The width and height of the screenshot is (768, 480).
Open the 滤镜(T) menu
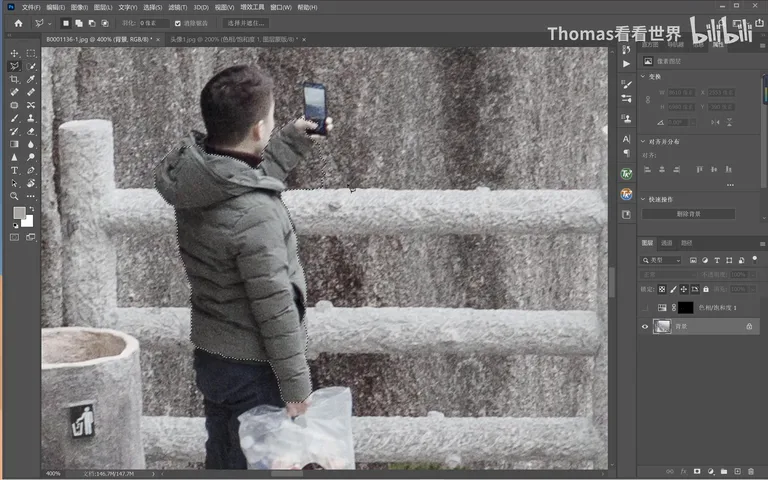[177, 7]
